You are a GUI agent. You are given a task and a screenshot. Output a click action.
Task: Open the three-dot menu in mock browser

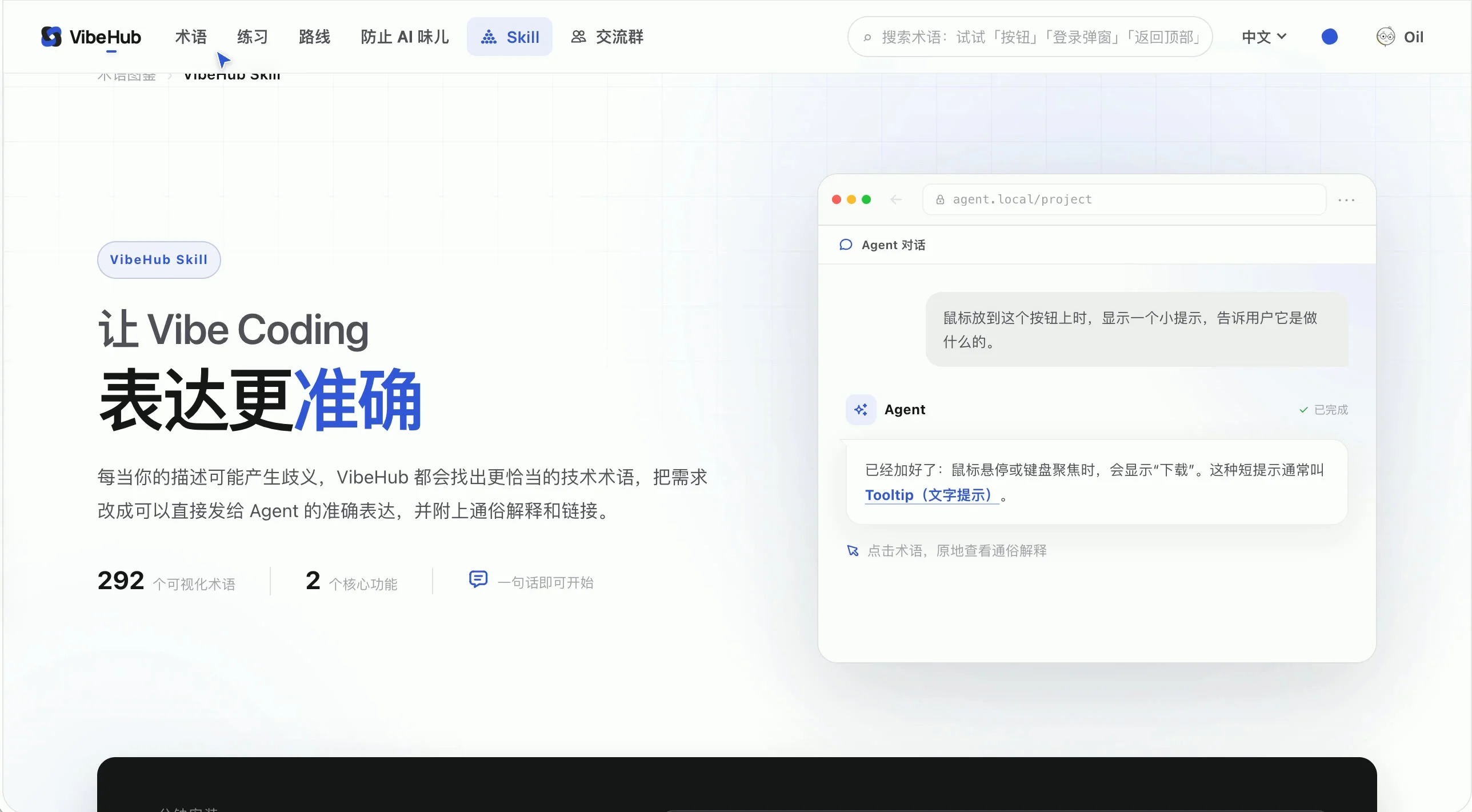coord(1346,200)
